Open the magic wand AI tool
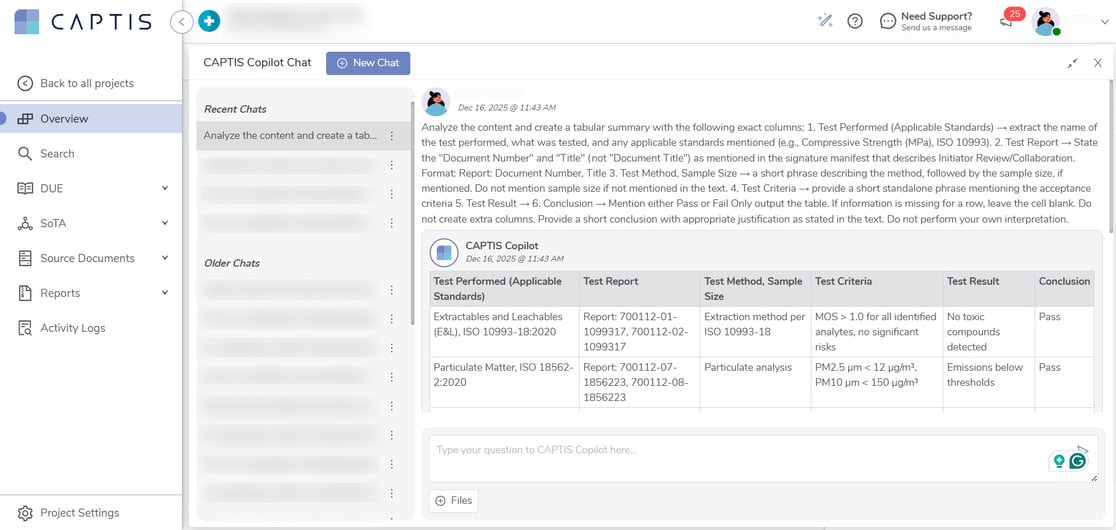 (x=825, y=21)
